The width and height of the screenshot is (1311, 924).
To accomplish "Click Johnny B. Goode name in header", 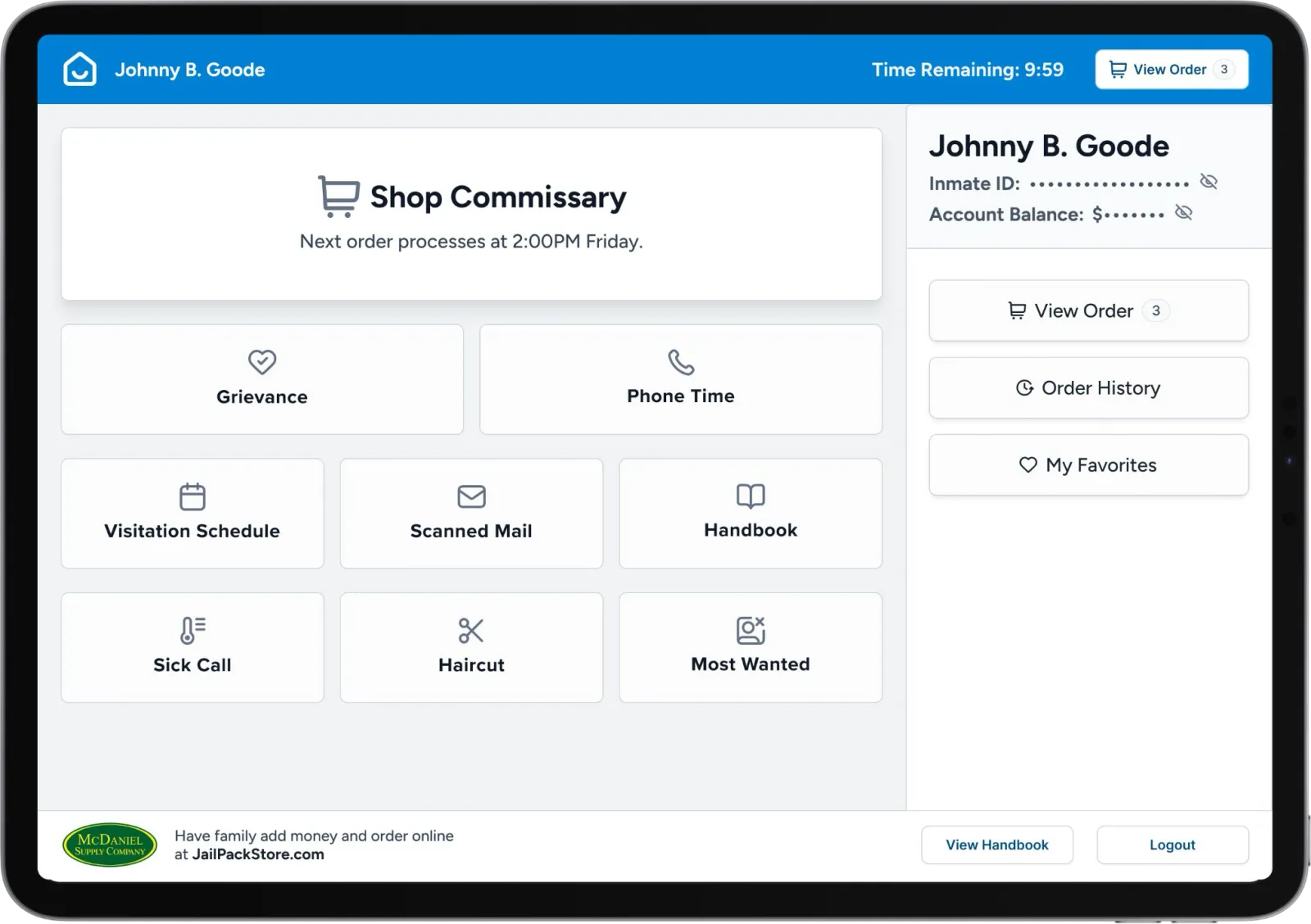I will click(x=189, y=70).
